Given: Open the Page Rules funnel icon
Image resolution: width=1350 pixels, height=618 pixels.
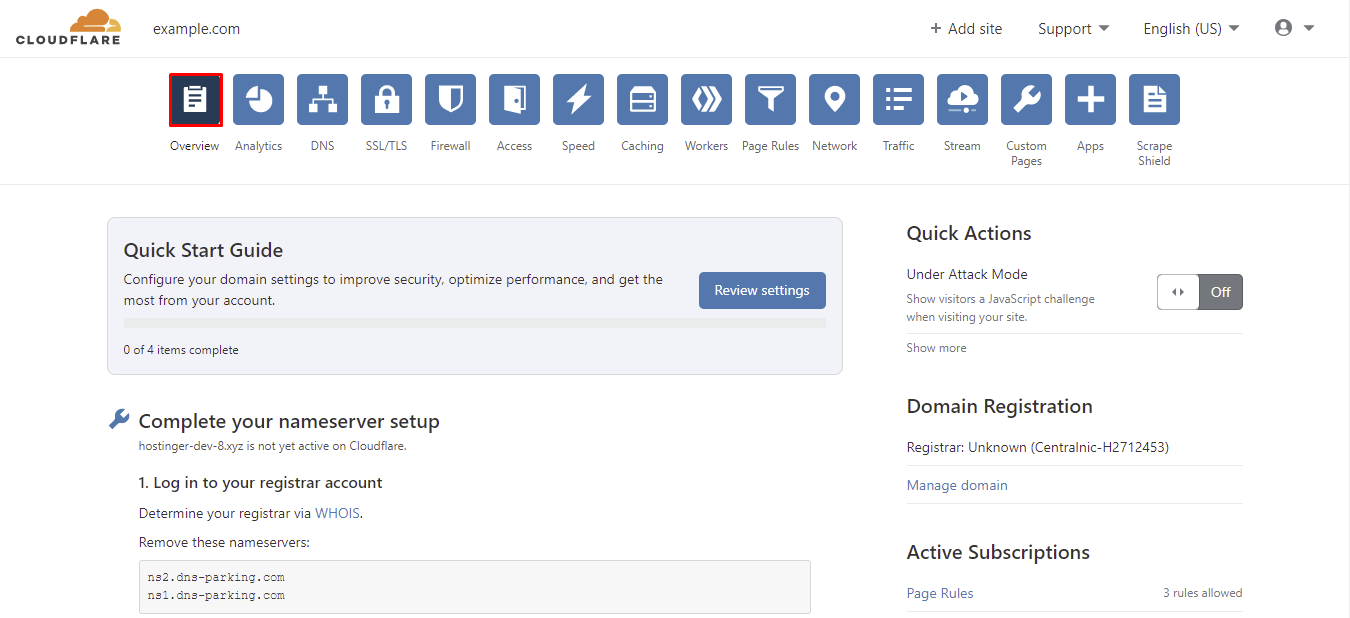Looking at the screenshot, I should [x=770, y=100].
